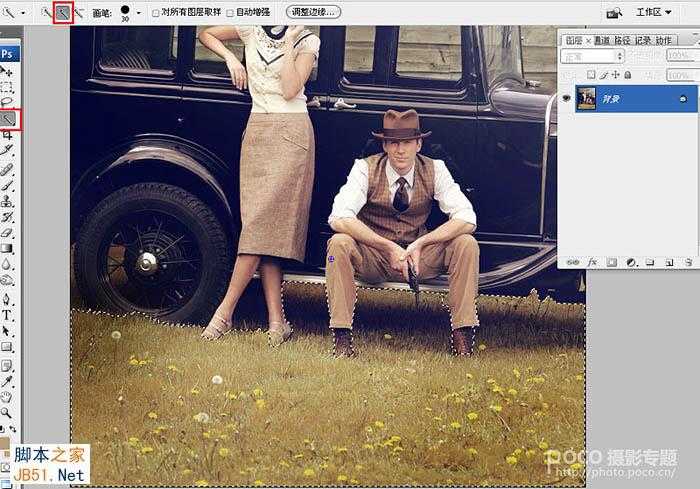Toggle lock transparent pixels
Screen dimensions: 700x489
591,75
